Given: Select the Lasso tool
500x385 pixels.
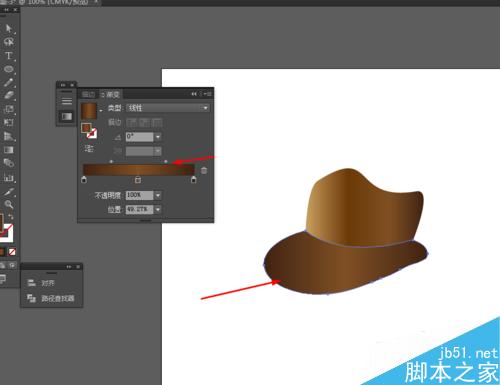Looking at the screenshot, I should (x=9, y=42).
